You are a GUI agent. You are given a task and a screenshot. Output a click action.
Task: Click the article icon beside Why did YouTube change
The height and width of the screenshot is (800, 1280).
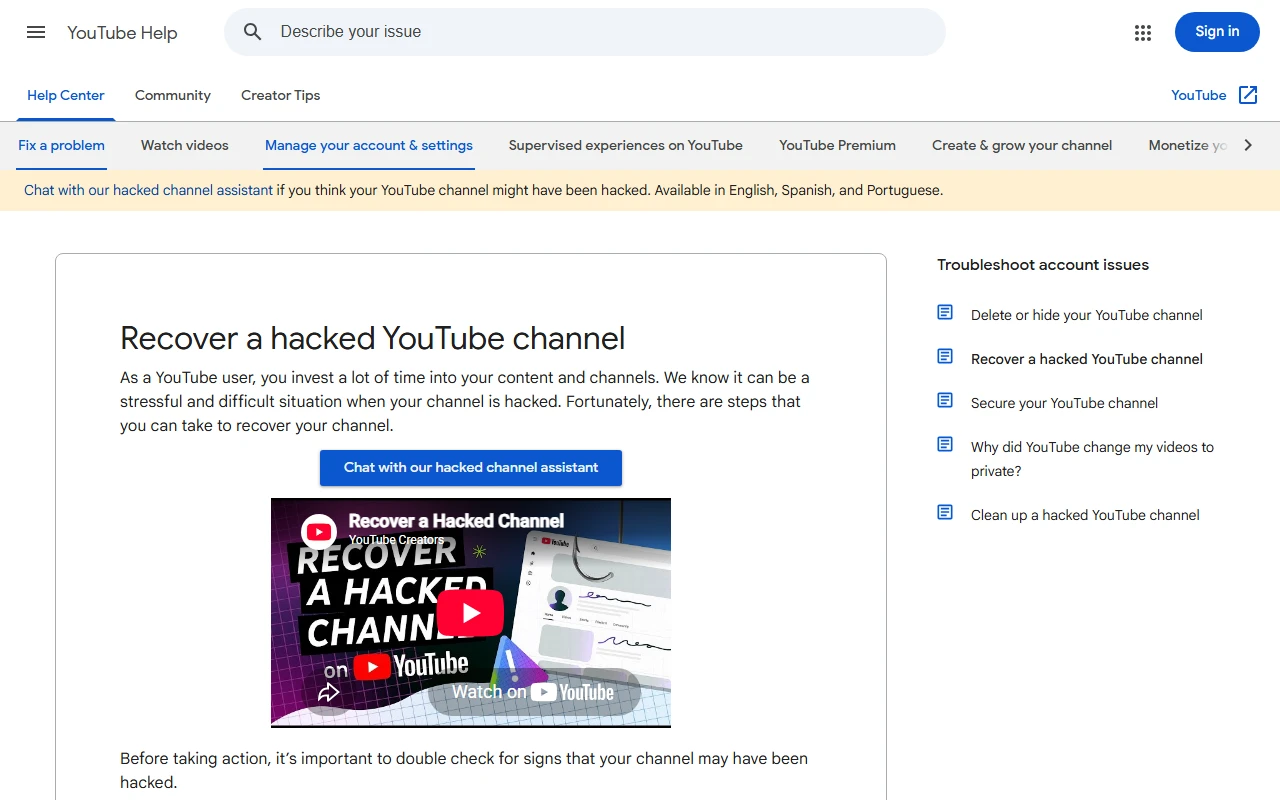[945, 445]
